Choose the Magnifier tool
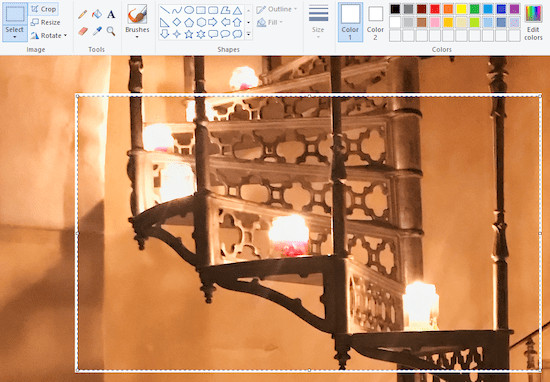The height and width of the screenshot is (382, 550). point(111,31)
